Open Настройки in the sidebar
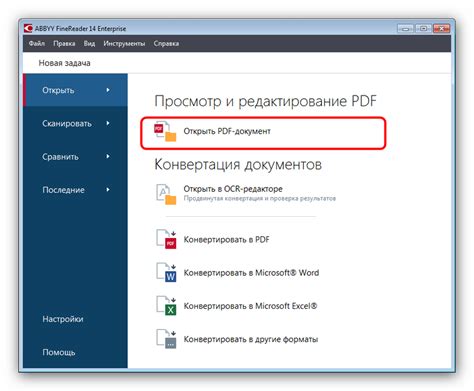 (63, 319)
